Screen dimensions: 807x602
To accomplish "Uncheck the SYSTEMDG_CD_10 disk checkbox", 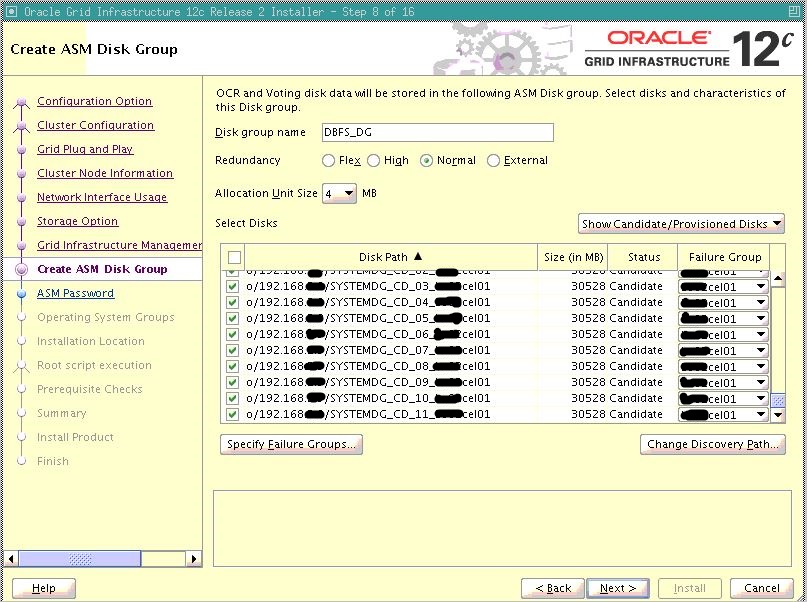I will click(233, 398).
